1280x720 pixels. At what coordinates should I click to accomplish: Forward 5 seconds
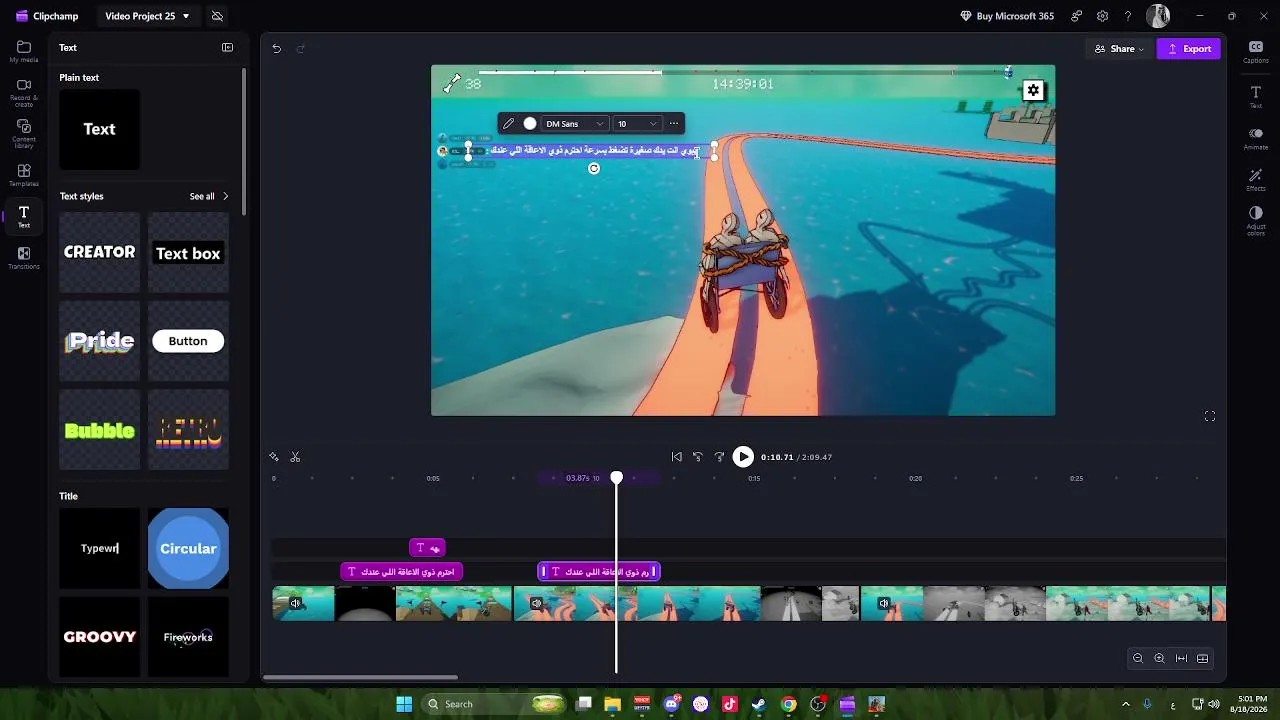pyautogui.click(x=719, y=457)
